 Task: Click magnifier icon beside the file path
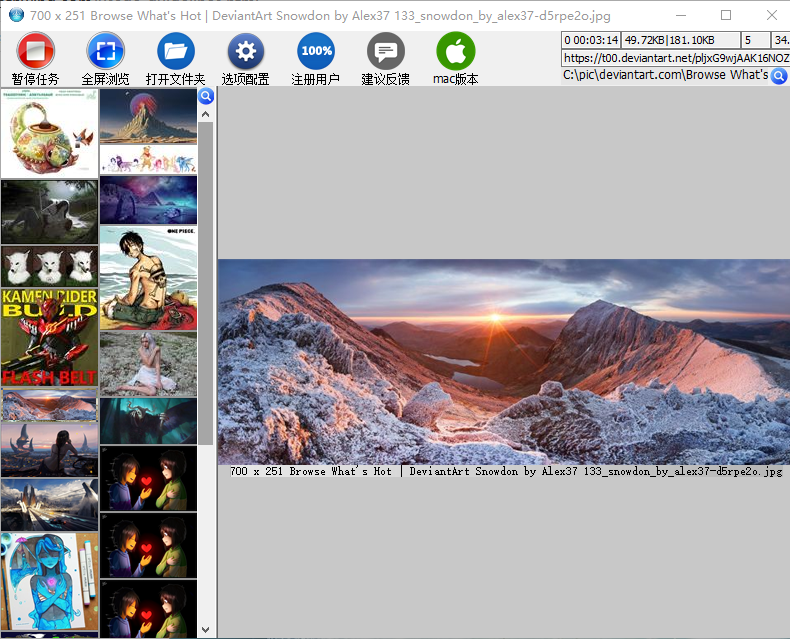point(779,75)
